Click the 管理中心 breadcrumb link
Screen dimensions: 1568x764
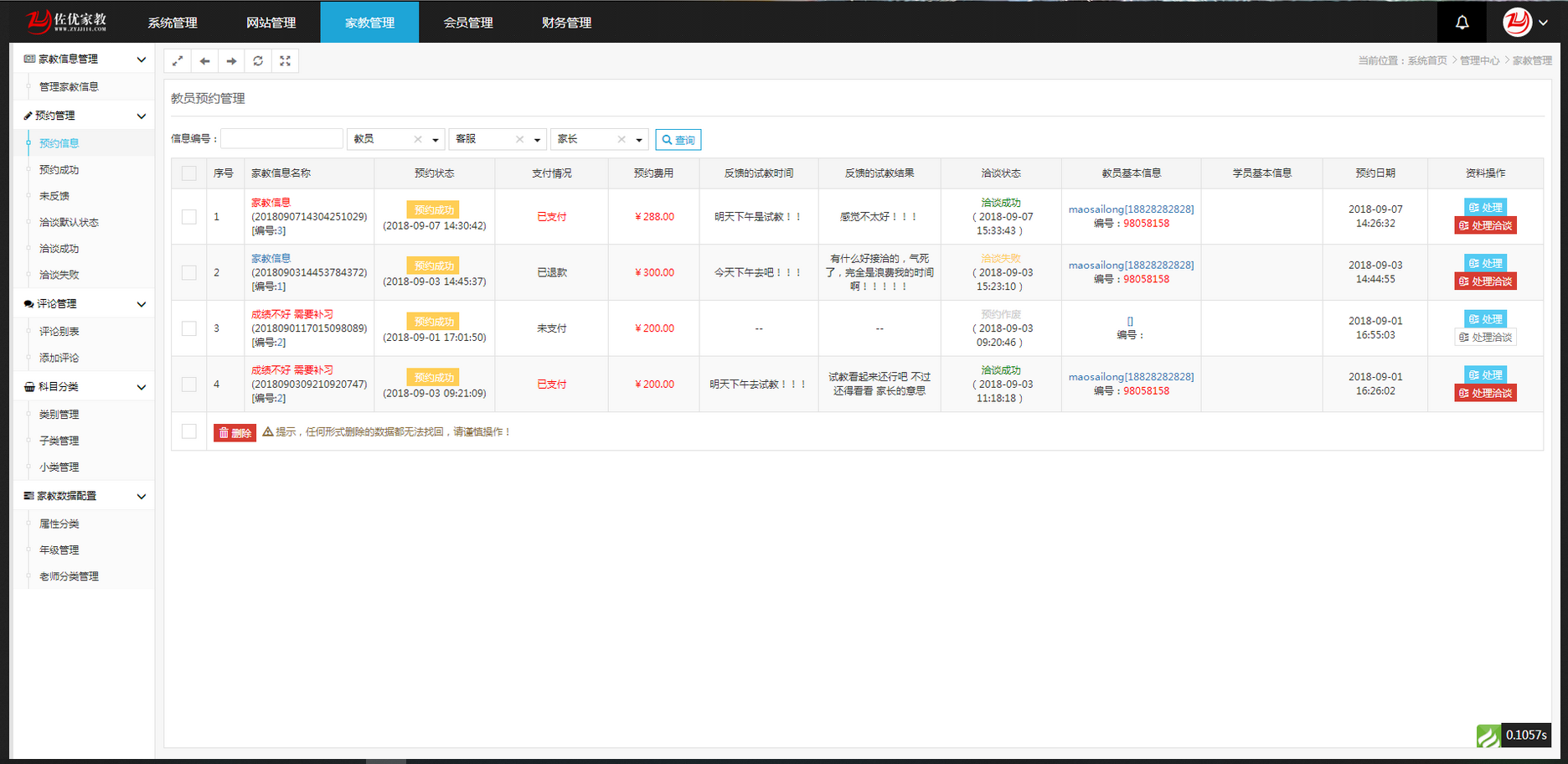(x=1479, y=60)
